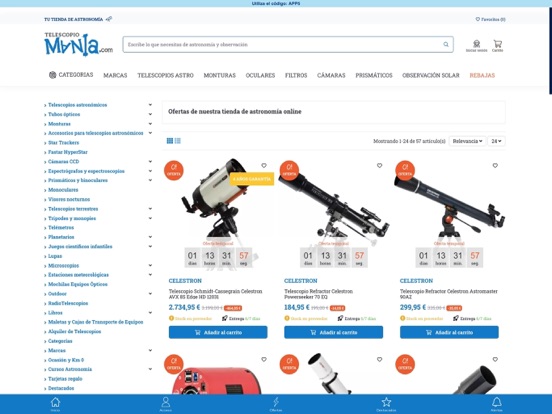
Task: Open TELESCOPIOS ASTRO menu item
Action: pyautogui.click(x=165, y=75)
